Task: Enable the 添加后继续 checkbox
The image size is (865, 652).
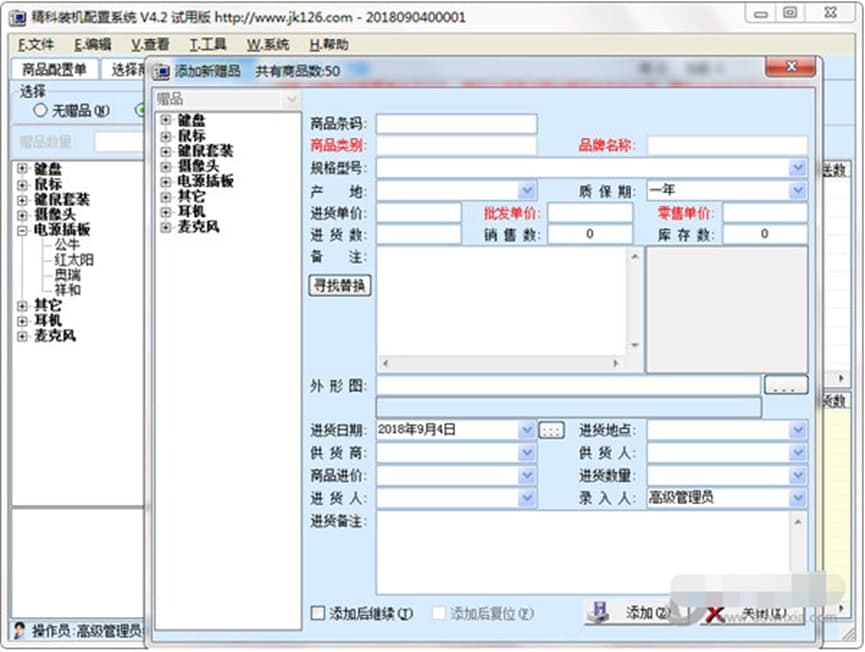Action: tap(318, 613)
